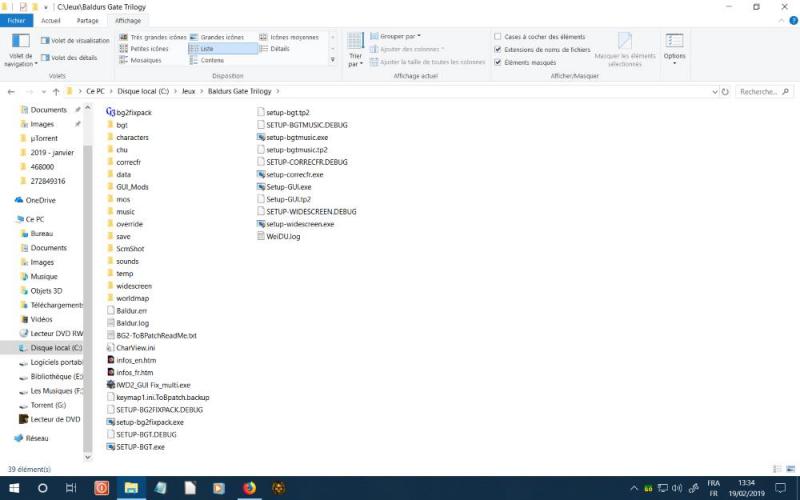Select the Liste layout option

tap(223, 48)
